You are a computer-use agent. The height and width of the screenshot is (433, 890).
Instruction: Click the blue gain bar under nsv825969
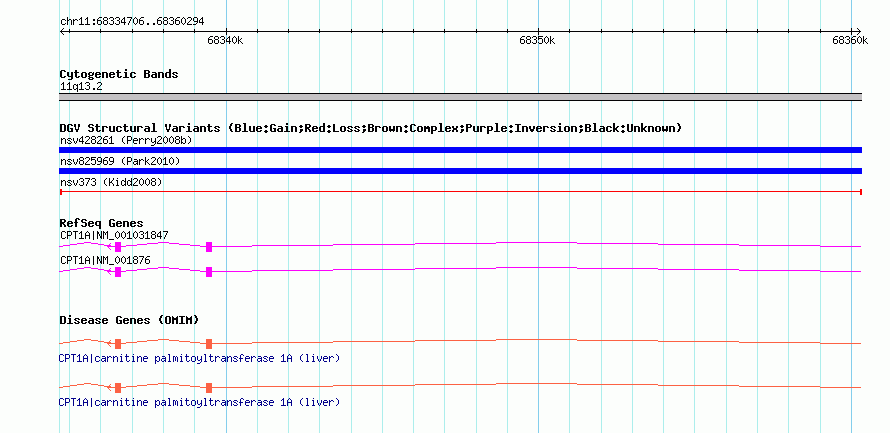click(x=460, y=171)
